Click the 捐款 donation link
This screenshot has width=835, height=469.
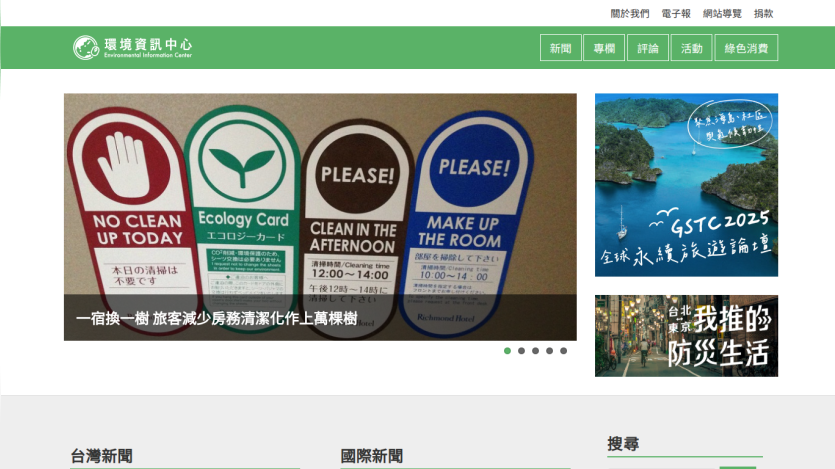tap(763, 14)
